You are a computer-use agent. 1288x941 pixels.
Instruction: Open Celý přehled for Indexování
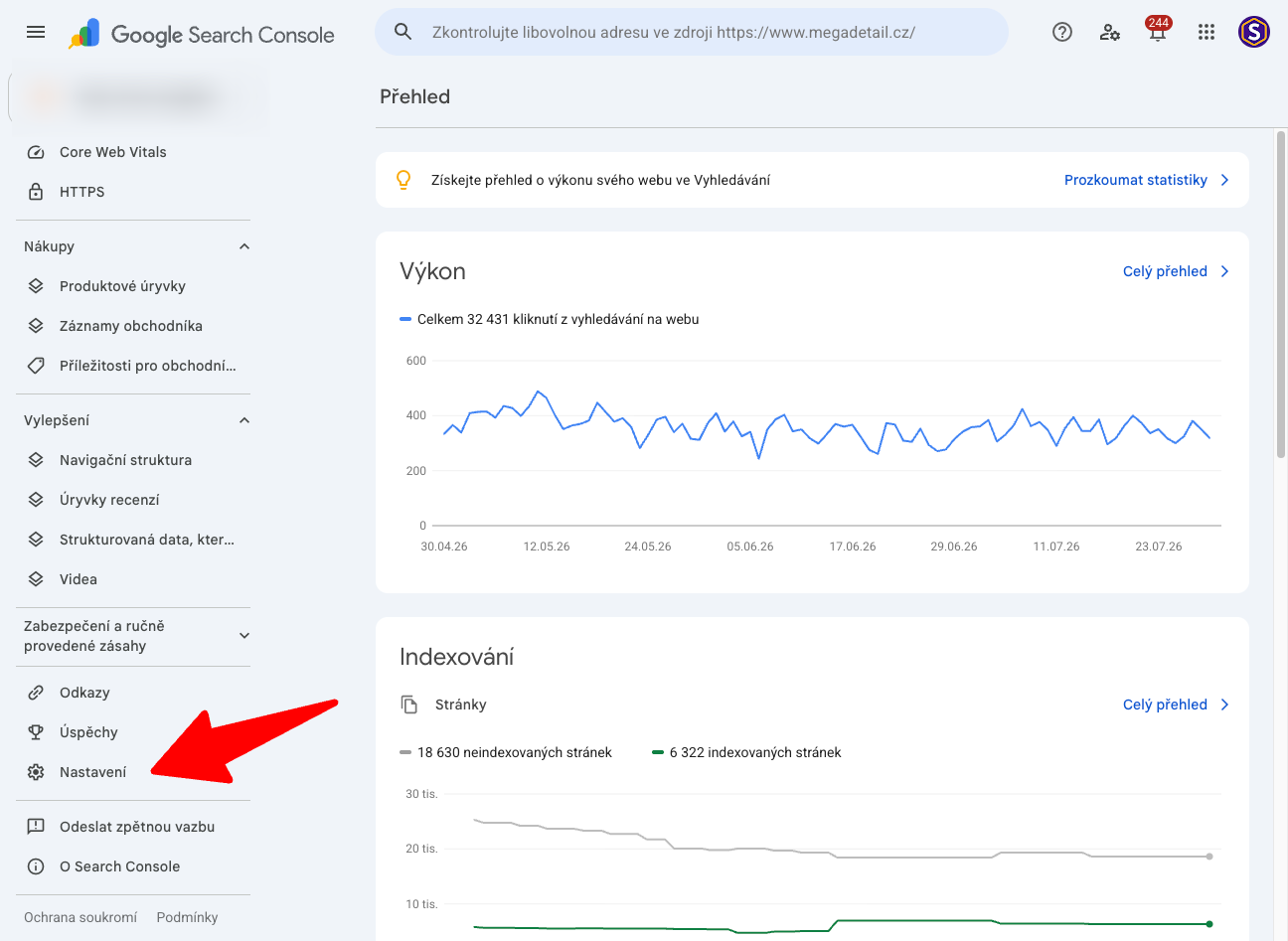click(x=1165, y=705)
